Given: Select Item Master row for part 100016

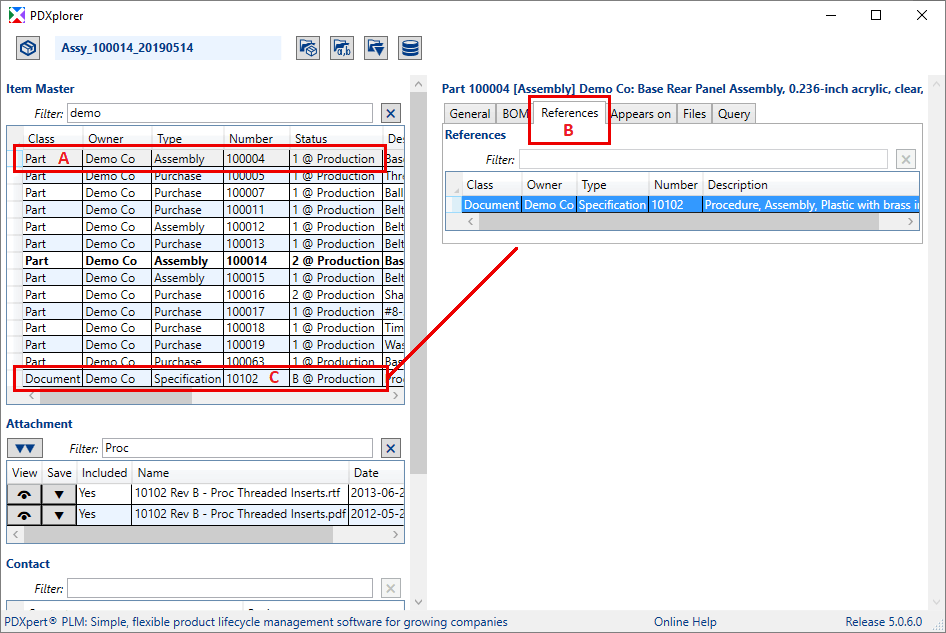Looking at the screenshot, I should tap(208, 294).
